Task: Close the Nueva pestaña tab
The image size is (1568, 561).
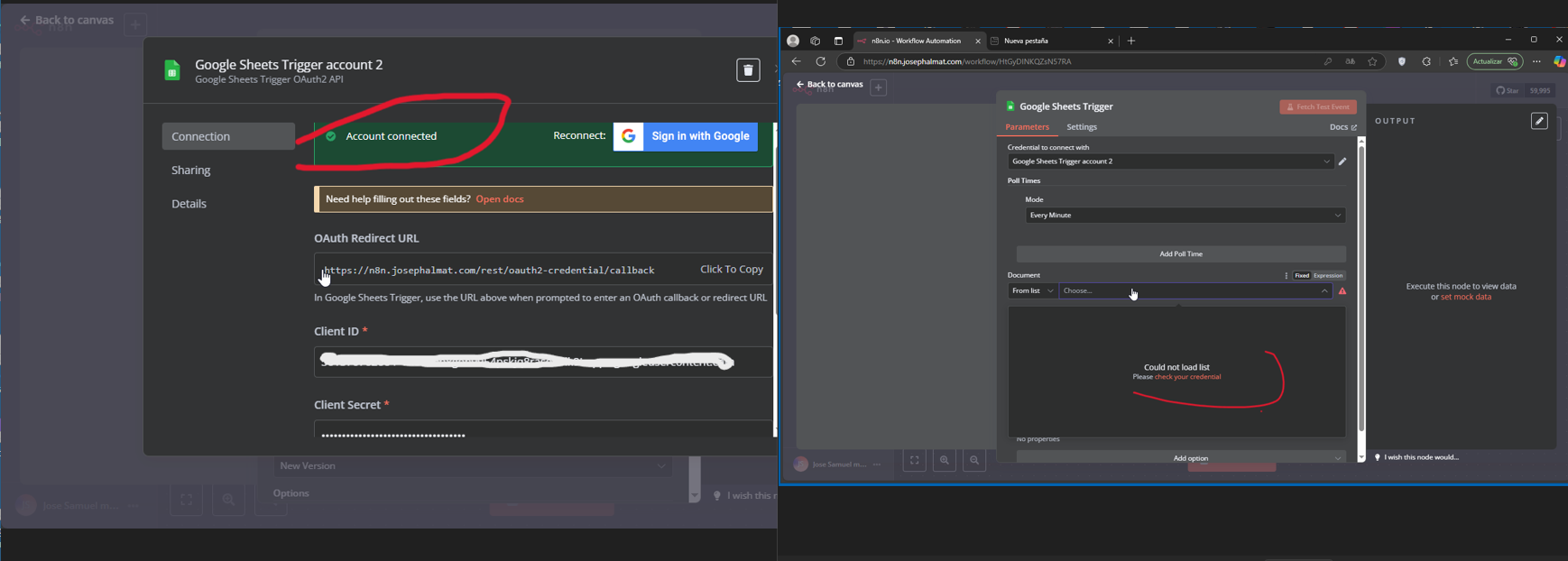Action: click(x=1111, y=41)
